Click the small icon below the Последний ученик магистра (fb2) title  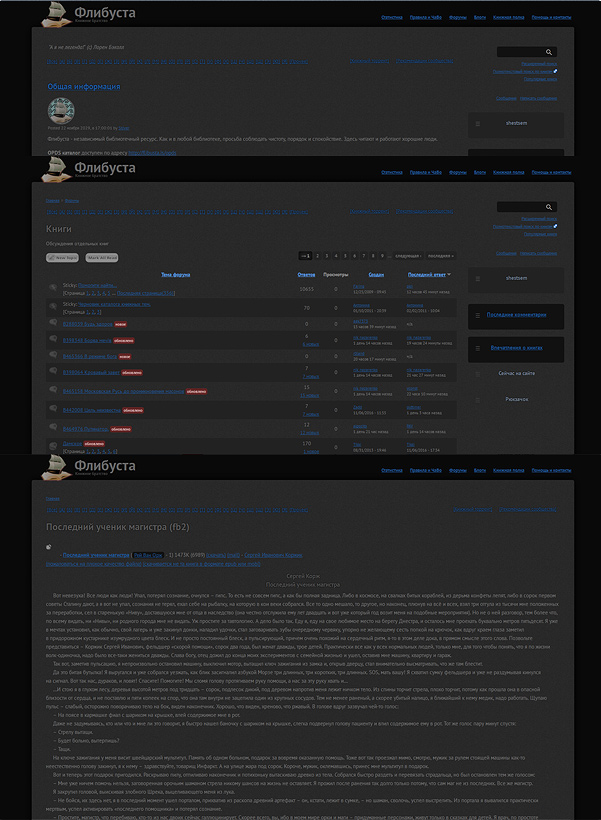49,547
